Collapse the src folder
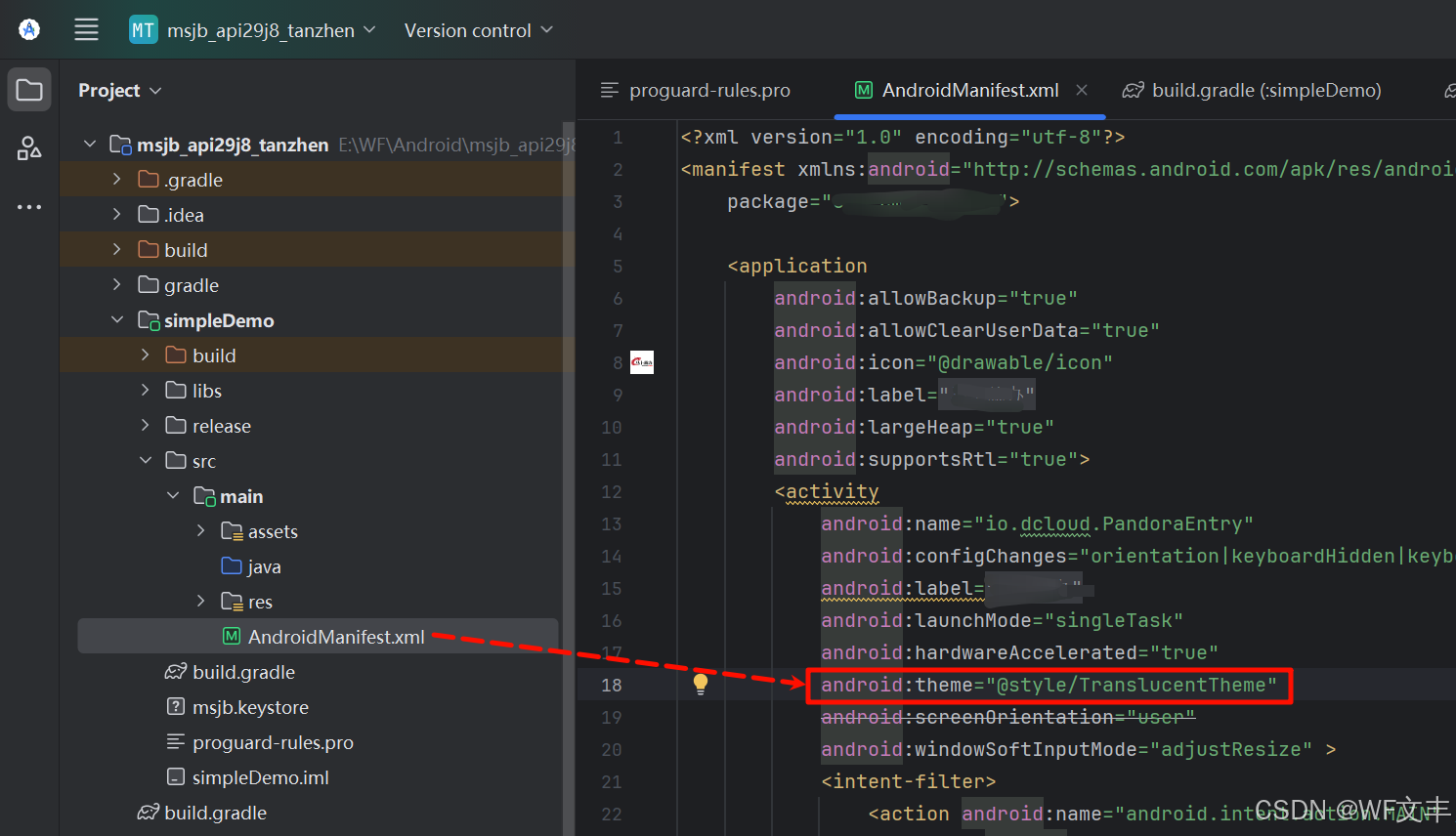The width and height of the screenshot is (1456, 836). [x=146, y=461]
